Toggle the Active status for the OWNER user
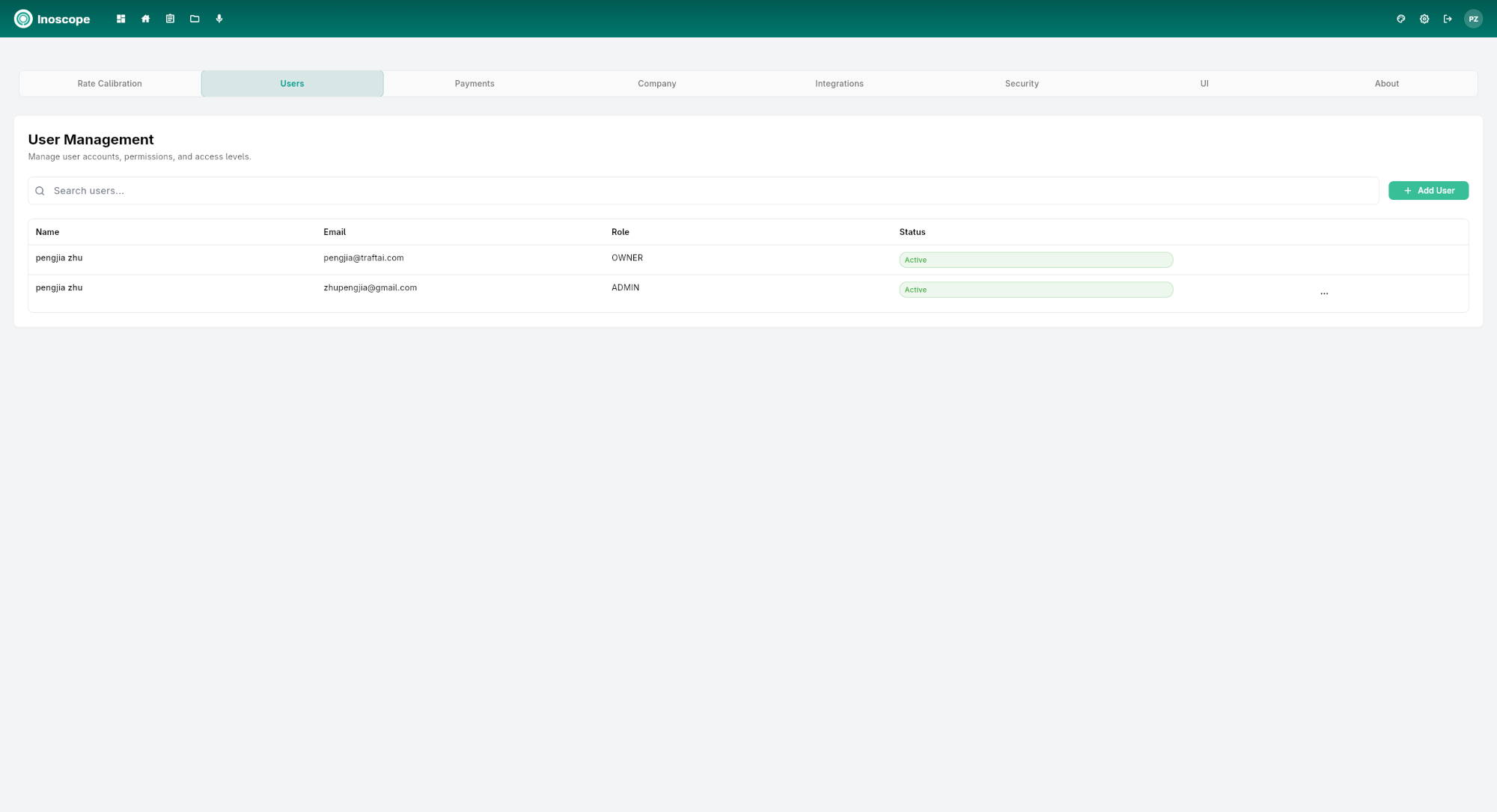Image resolution: width=1497 pixels, height=812 pixels. tap(1036, 259)
